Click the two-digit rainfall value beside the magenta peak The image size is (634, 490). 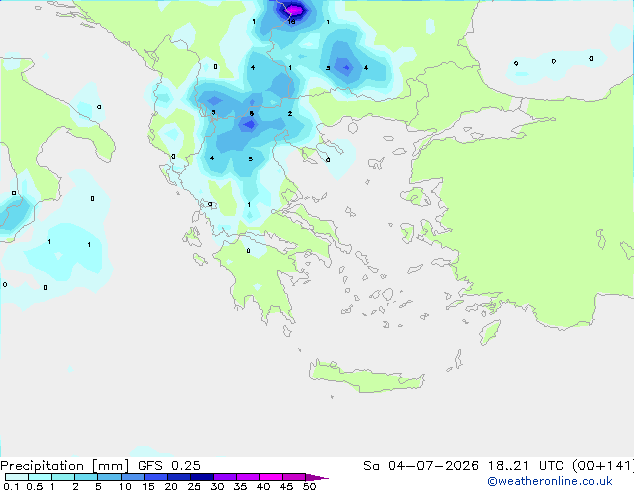point(292,22)
